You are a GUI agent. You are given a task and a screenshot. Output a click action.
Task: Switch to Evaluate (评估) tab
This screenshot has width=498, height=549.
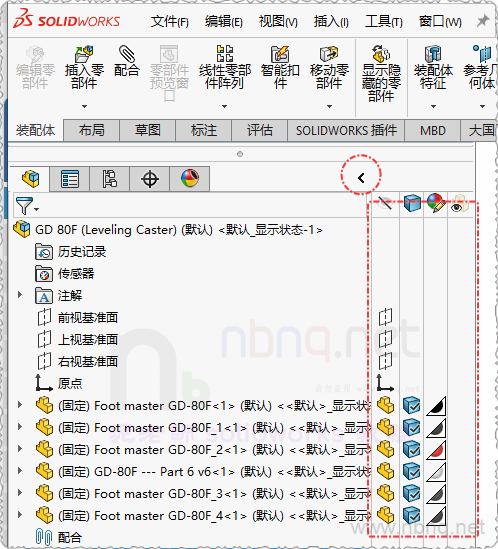pos(260,130)
